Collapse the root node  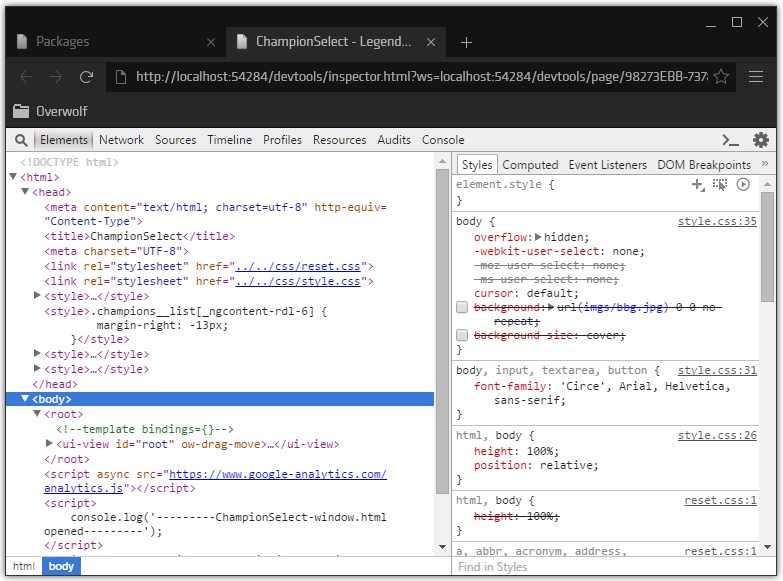tap(37, 413)
